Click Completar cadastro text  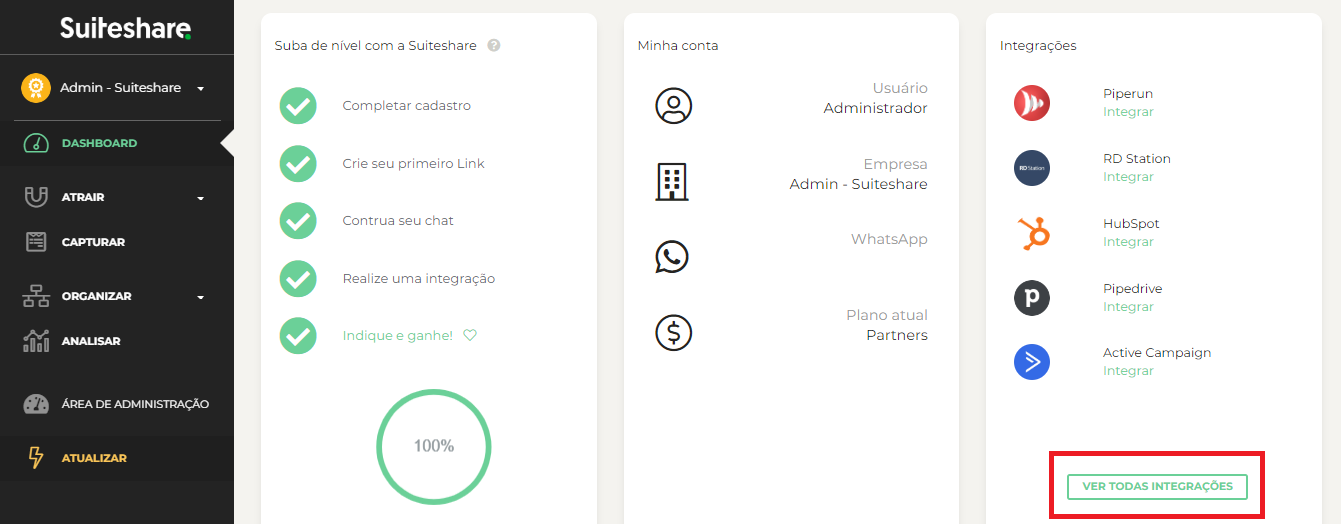pyautogui.click(x=406, y=106)
